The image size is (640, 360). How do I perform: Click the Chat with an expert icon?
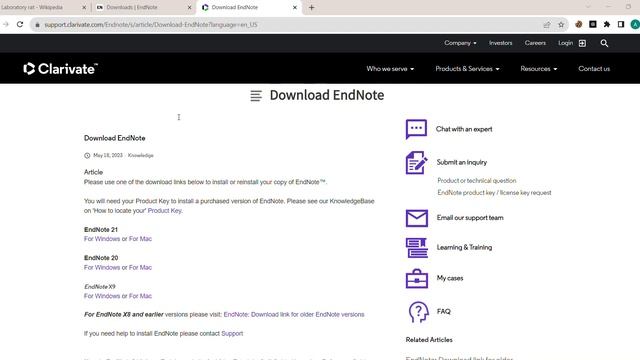416,129
